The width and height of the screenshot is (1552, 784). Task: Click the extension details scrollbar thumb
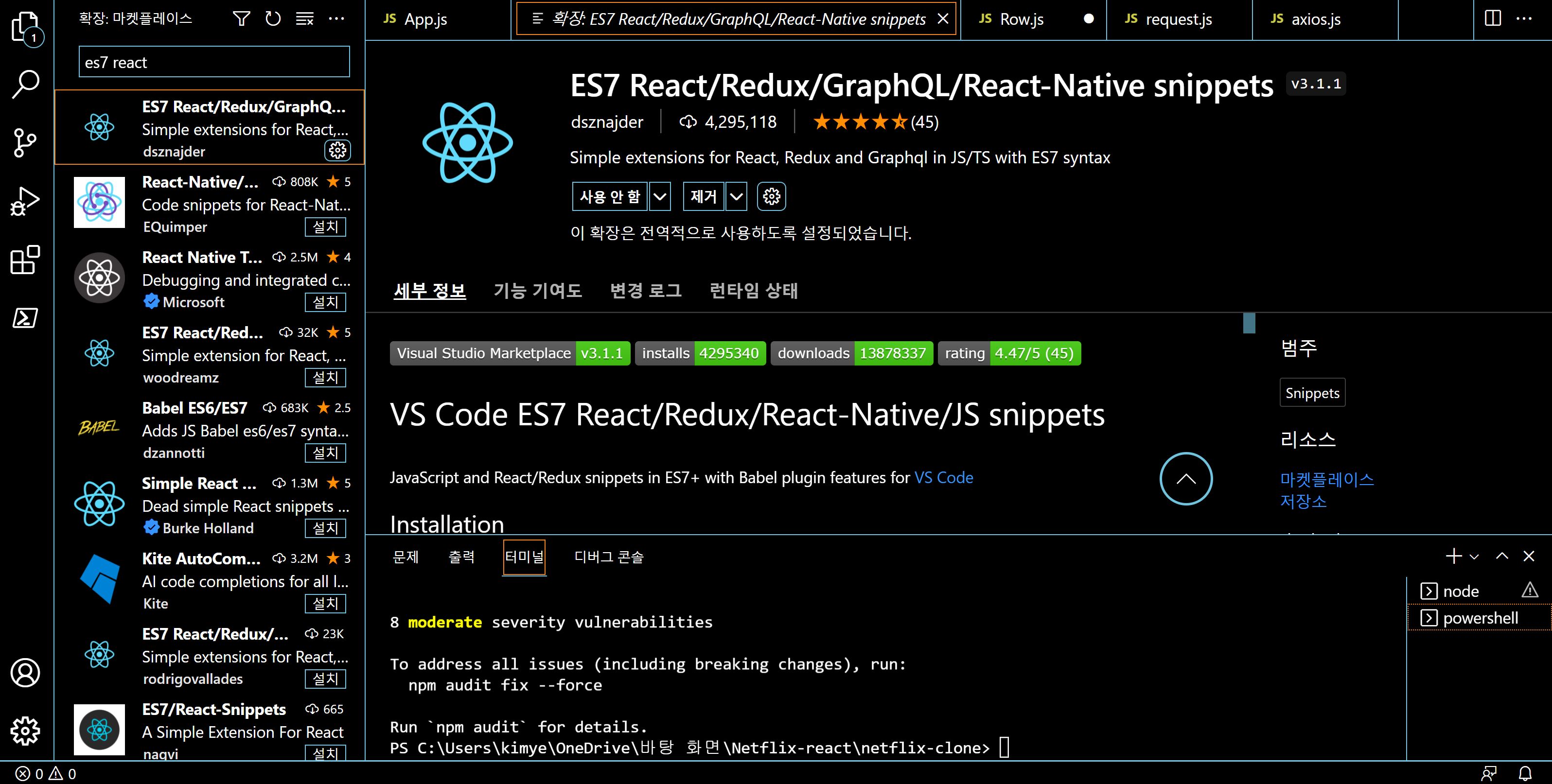(1249, 323)
